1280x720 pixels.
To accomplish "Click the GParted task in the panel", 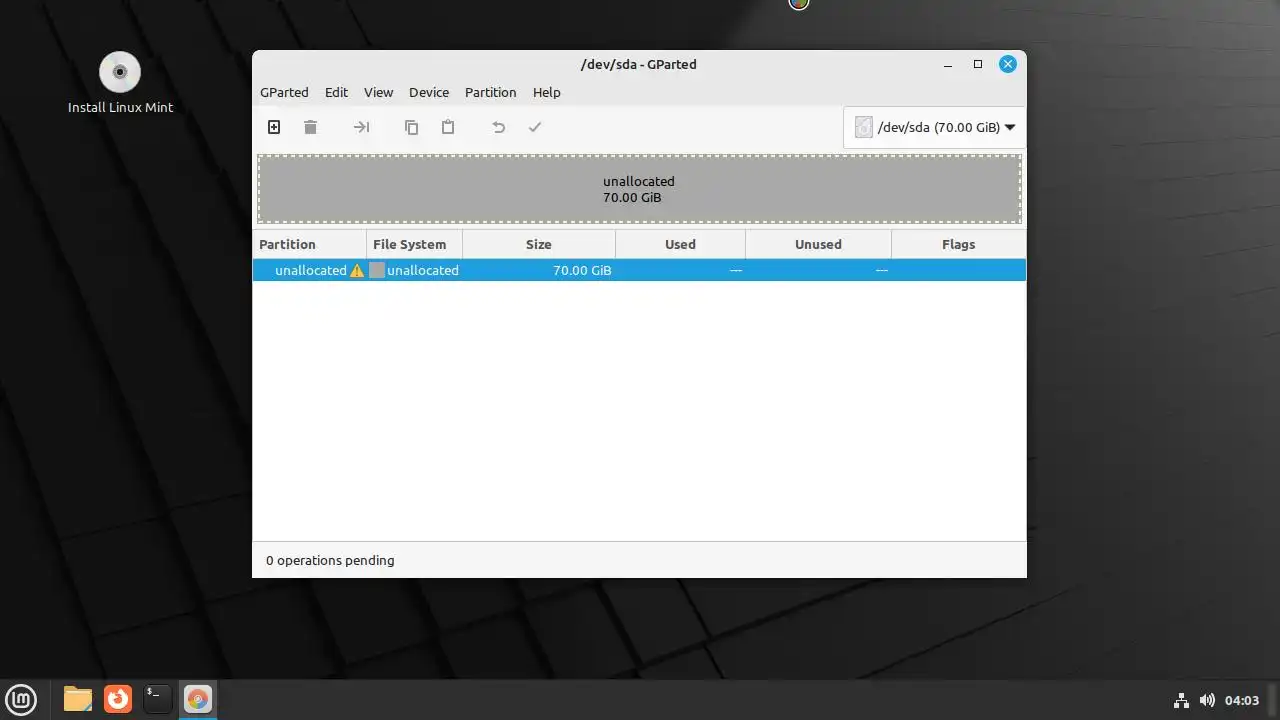I will [197, 699].
